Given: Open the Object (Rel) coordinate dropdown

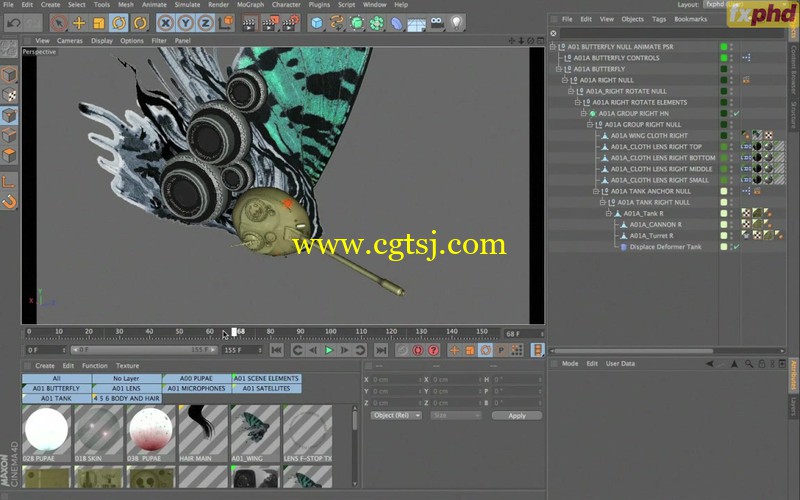Looking at the screenshot, I should pyautogui.click(x=396, y=415).
